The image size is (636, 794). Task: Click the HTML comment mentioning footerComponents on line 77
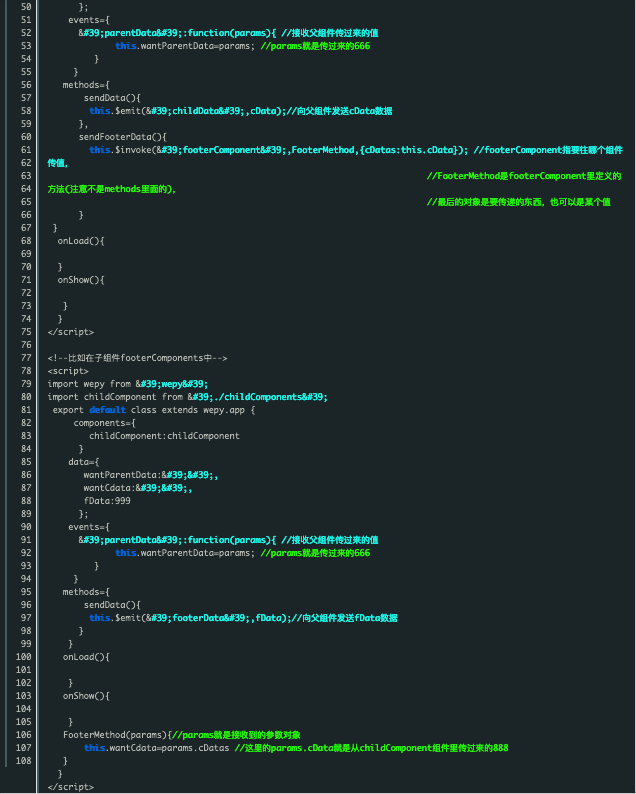coord(137,358)
